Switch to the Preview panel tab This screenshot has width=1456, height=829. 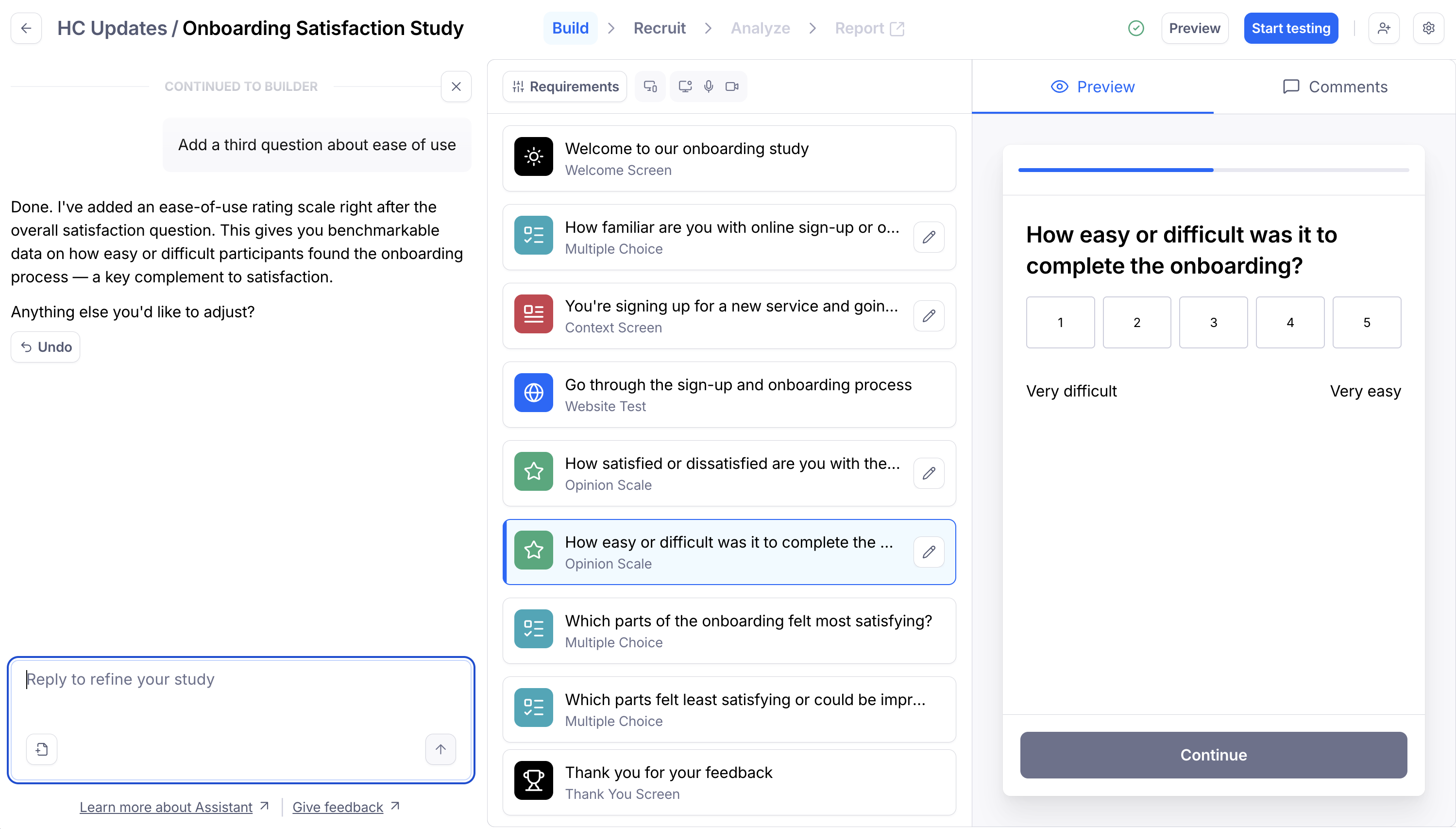coord(1092,86)
